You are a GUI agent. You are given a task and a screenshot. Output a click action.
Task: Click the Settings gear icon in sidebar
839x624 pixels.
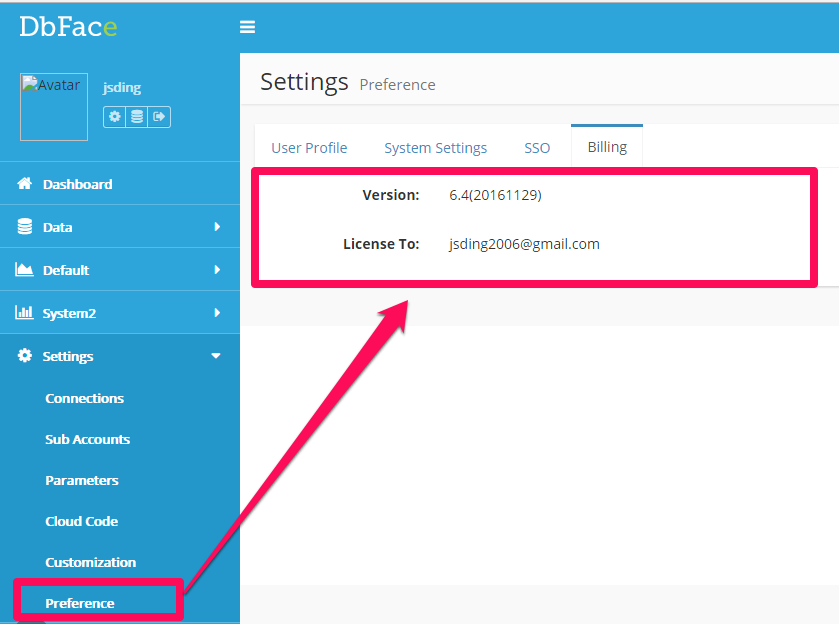point(25,355)
